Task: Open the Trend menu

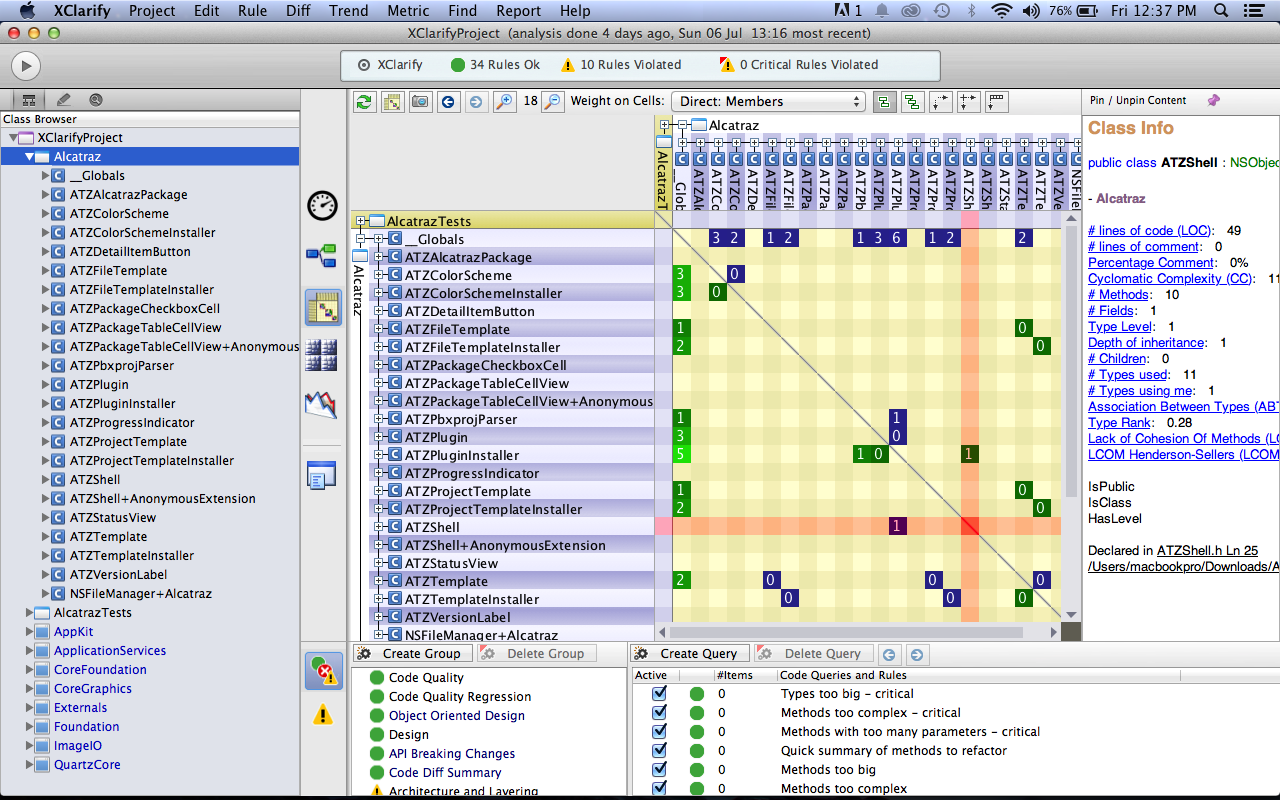Action: tap(348, 11)
